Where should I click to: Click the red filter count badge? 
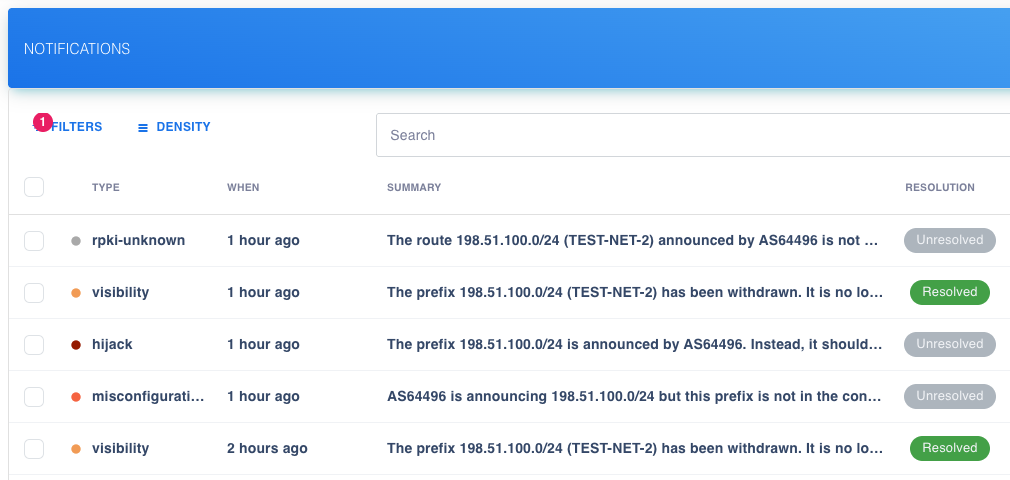click(42, 122)
